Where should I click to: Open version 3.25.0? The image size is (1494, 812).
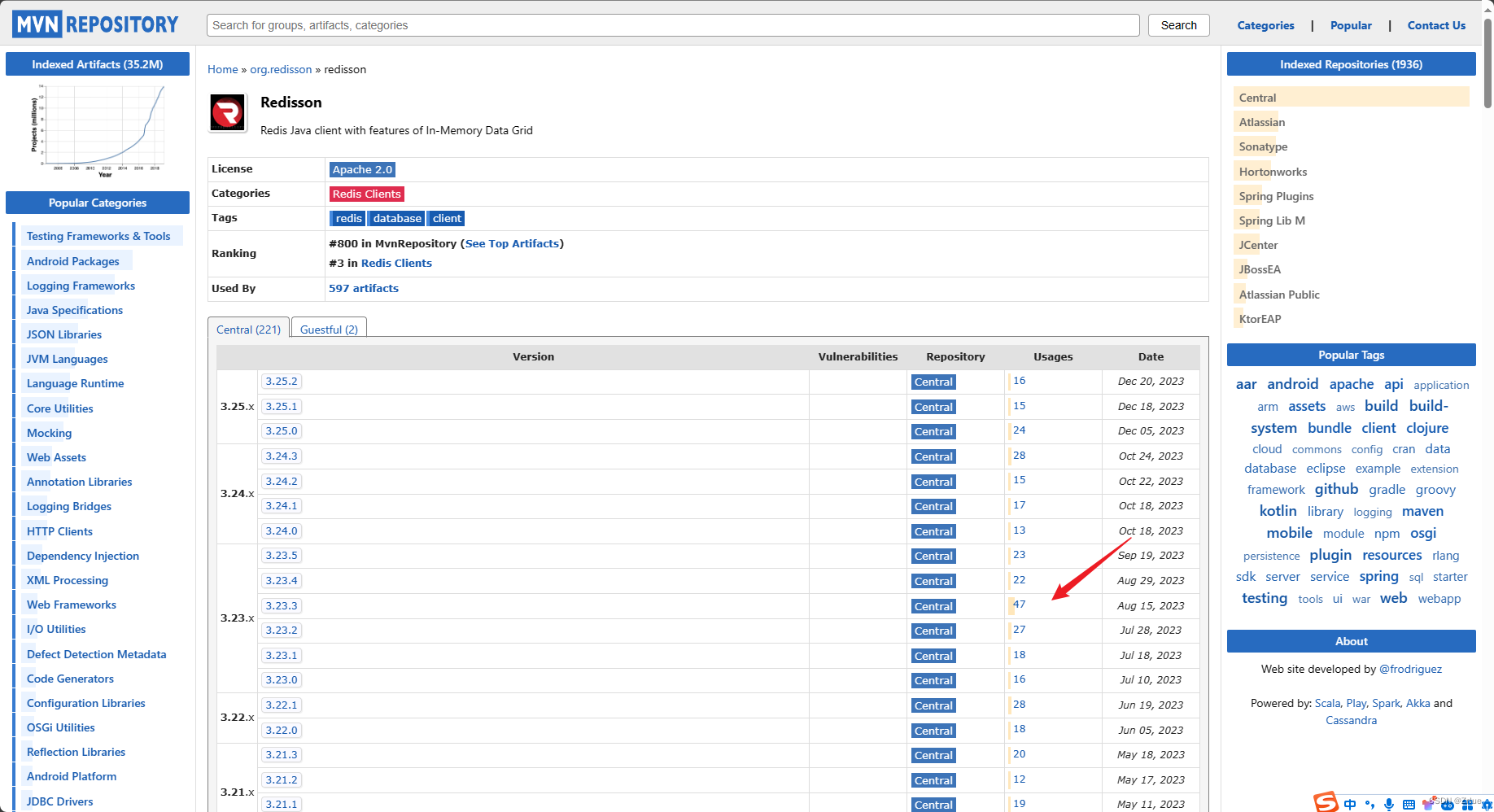282,430
